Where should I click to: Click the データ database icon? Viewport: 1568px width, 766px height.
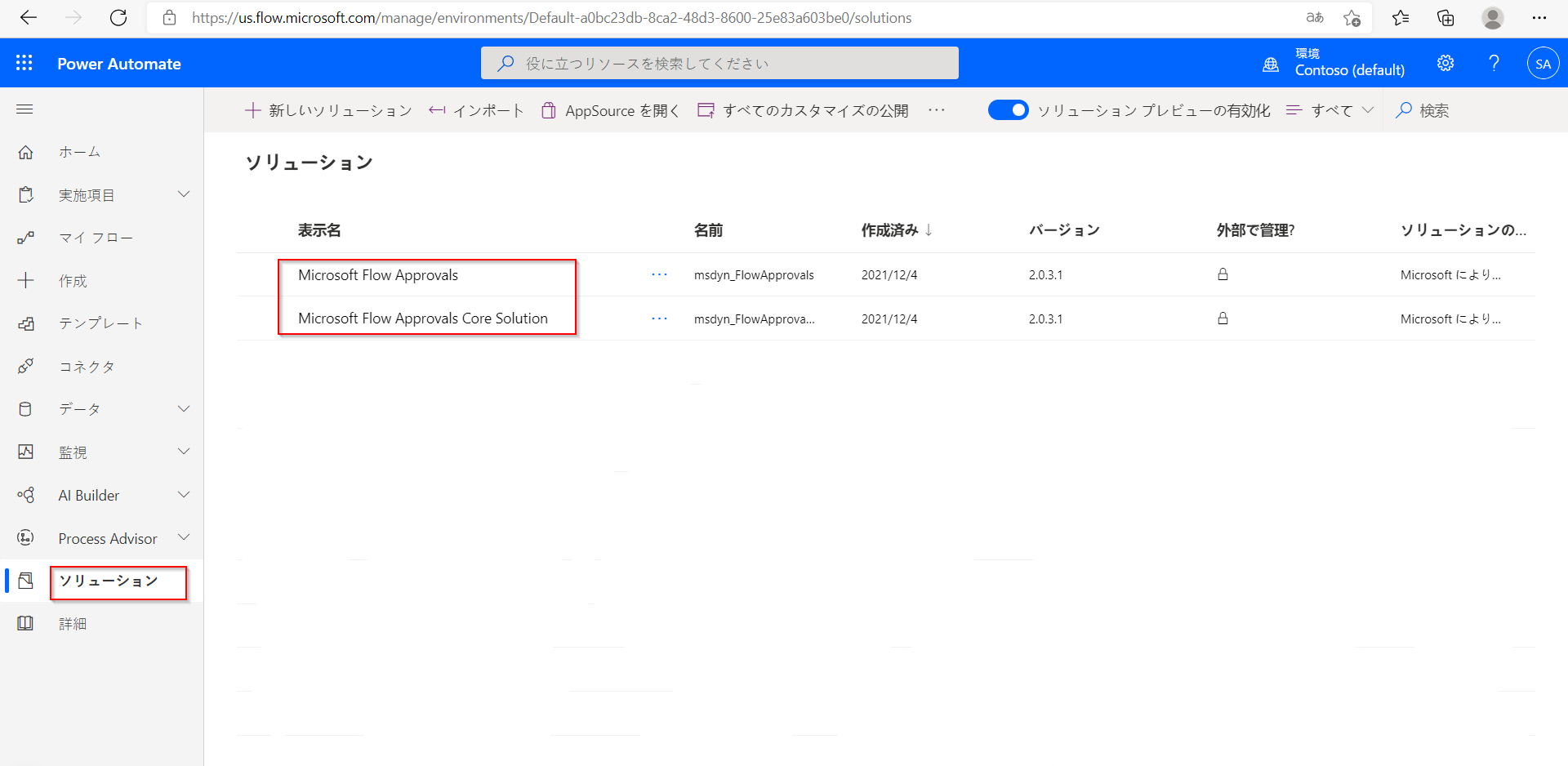pyautogui.click(x=25, y=409)
